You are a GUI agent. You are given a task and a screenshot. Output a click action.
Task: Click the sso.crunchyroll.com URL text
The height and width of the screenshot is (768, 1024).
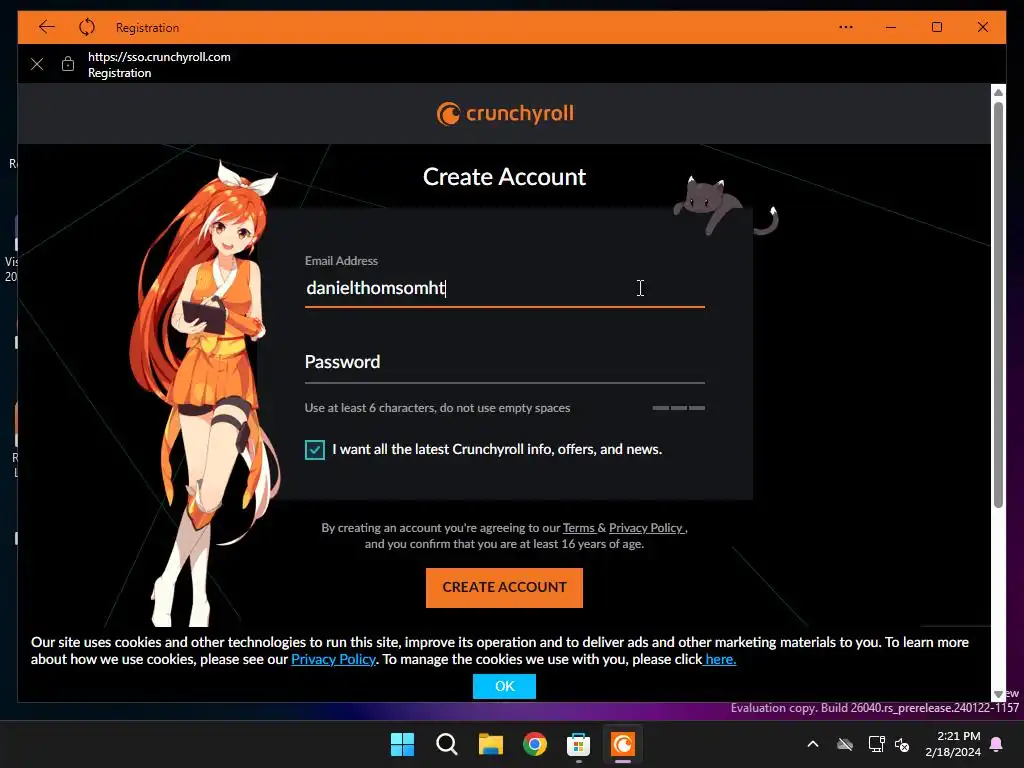[159, 57]
